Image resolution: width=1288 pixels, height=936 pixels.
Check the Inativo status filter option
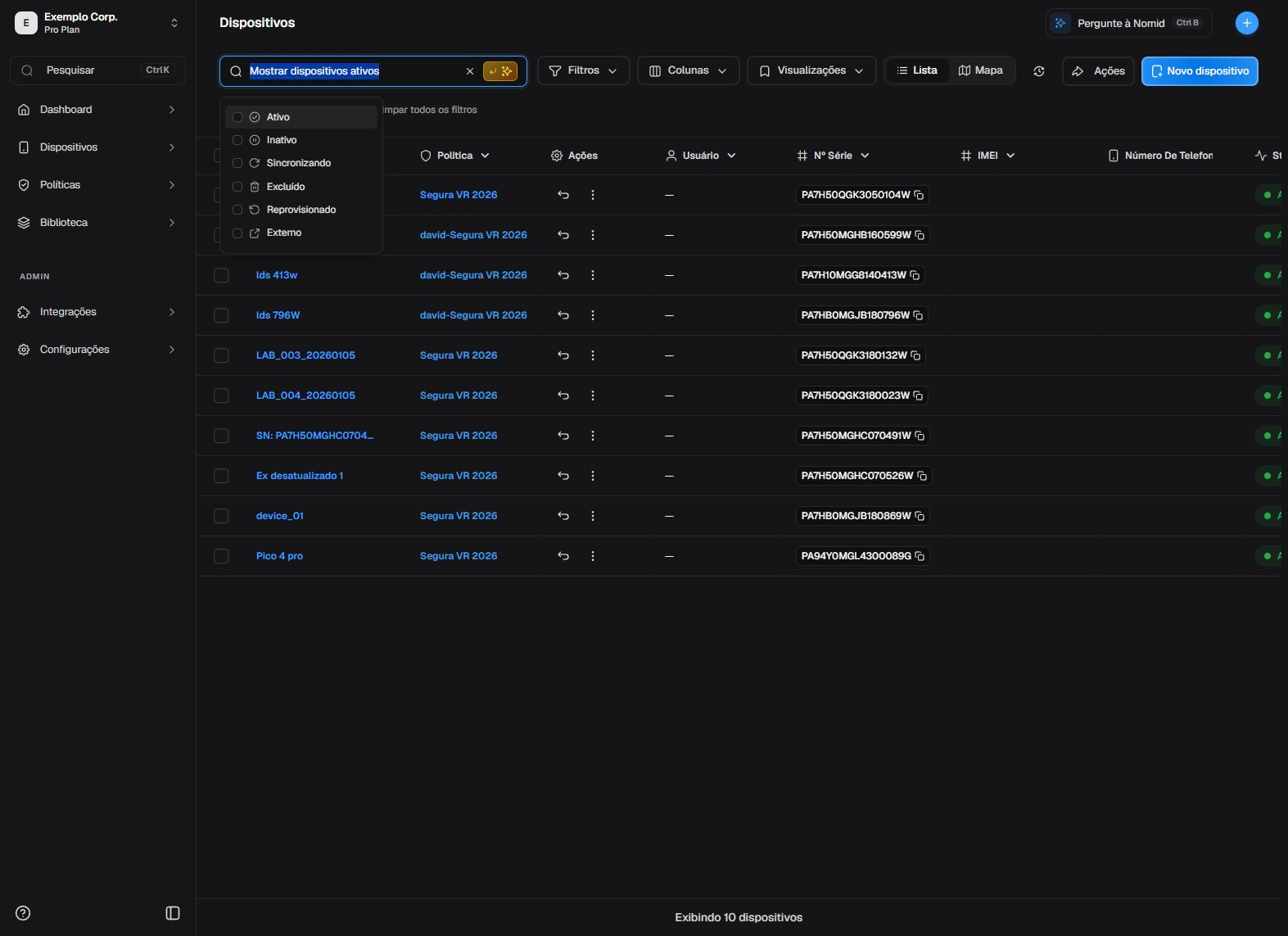(x=237, y=140)
